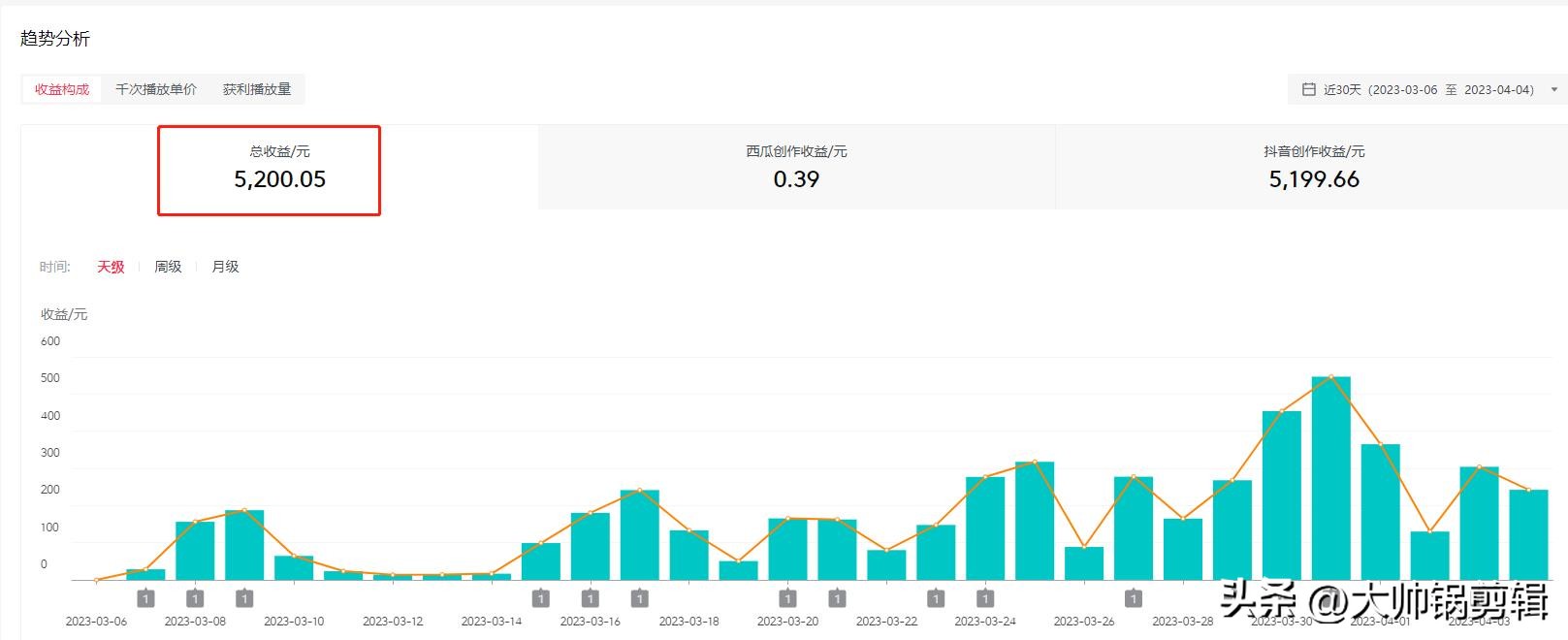The width and height of the screenshot is (1568, 640).
Task: Set time granularity to 月级
Action: 225,267
